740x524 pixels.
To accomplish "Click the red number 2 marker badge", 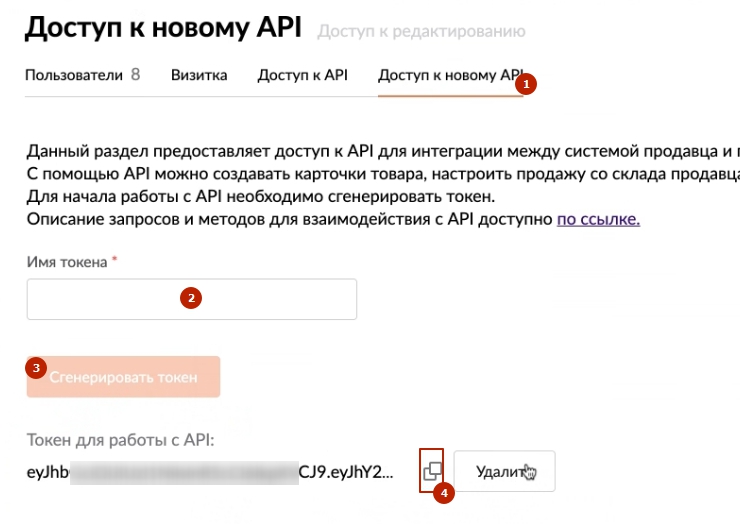I will 188,297.
